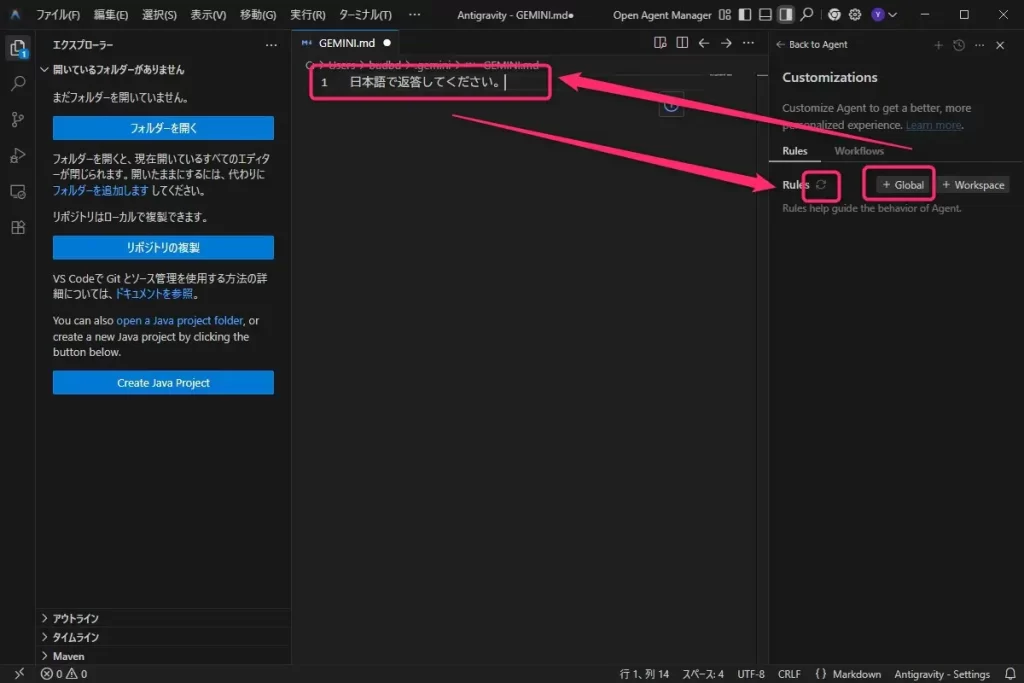Viewport: 1024px width, 683px height.
Task: Switch to the Workflows tab
Action: click(x=859, y=151)
